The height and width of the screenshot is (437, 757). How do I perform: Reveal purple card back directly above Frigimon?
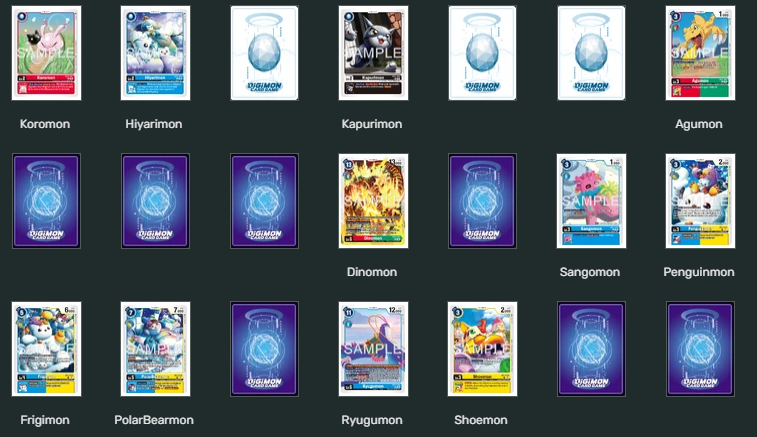point(46,201)
